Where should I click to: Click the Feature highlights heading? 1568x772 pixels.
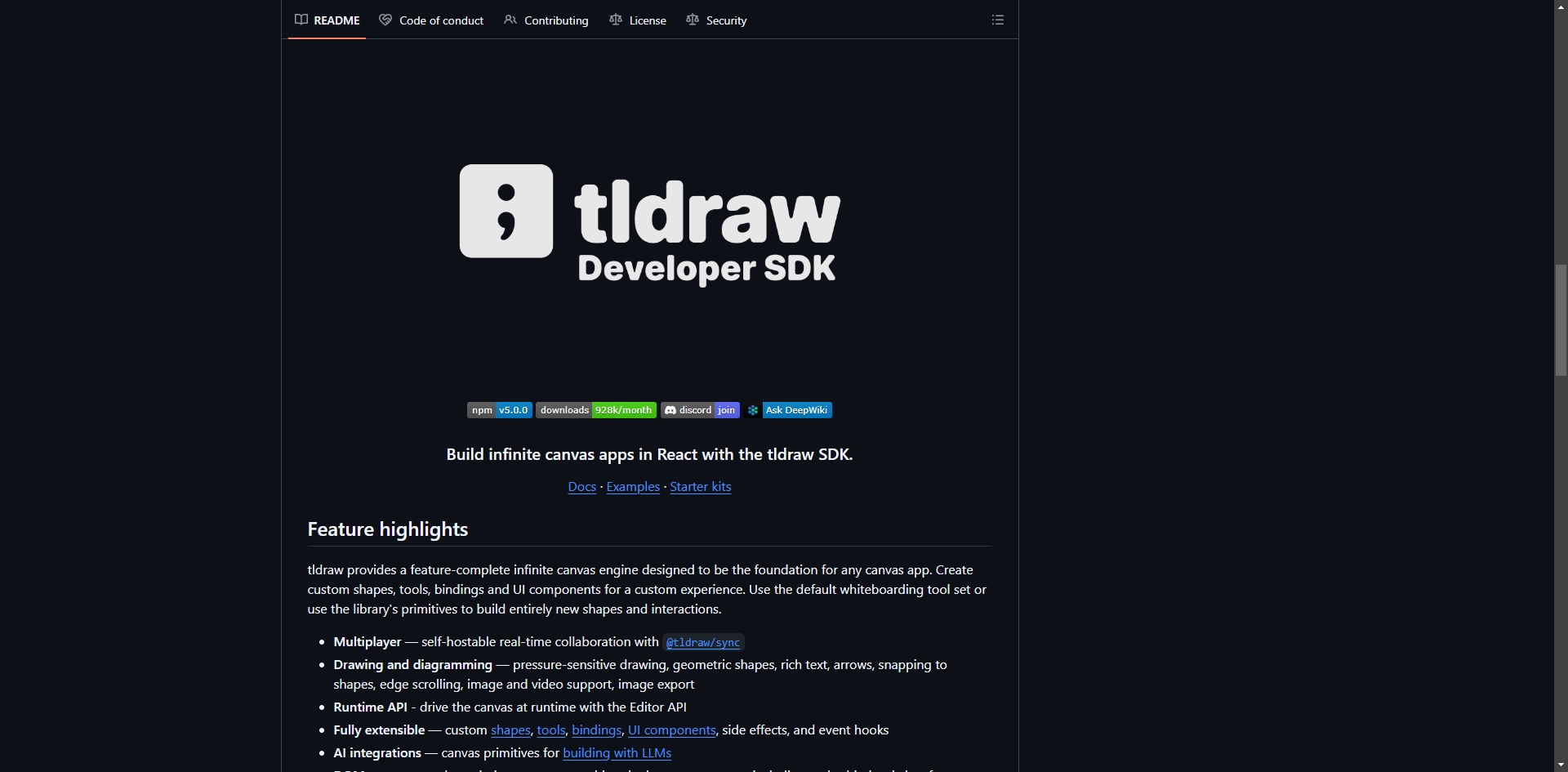coord(388,529)
